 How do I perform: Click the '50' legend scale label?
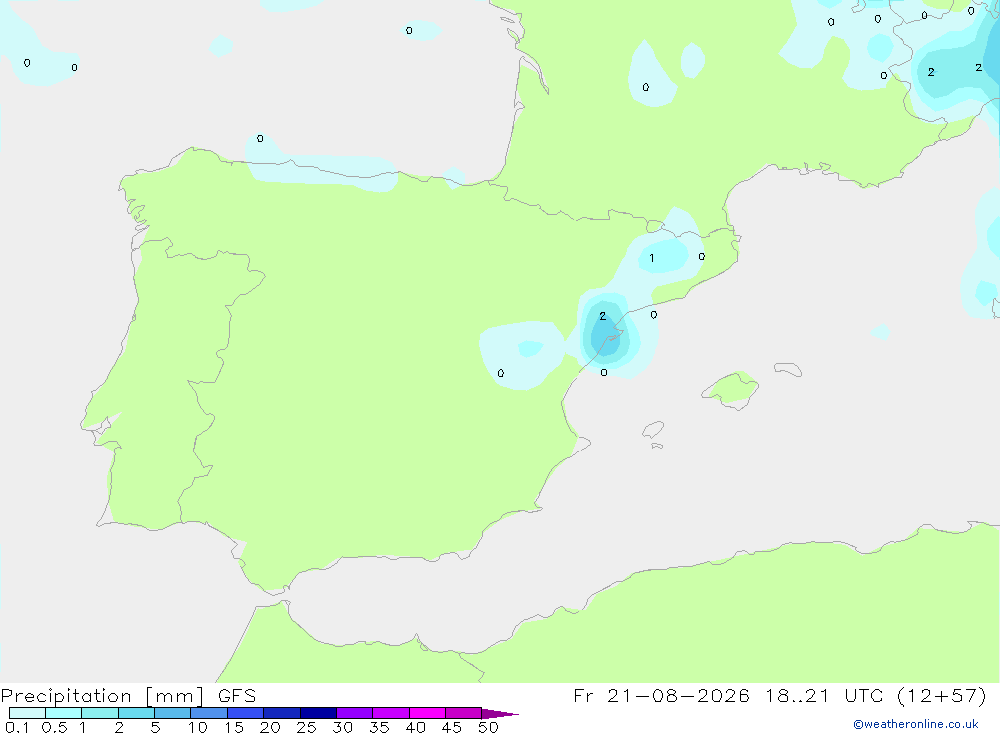(489, 727)
